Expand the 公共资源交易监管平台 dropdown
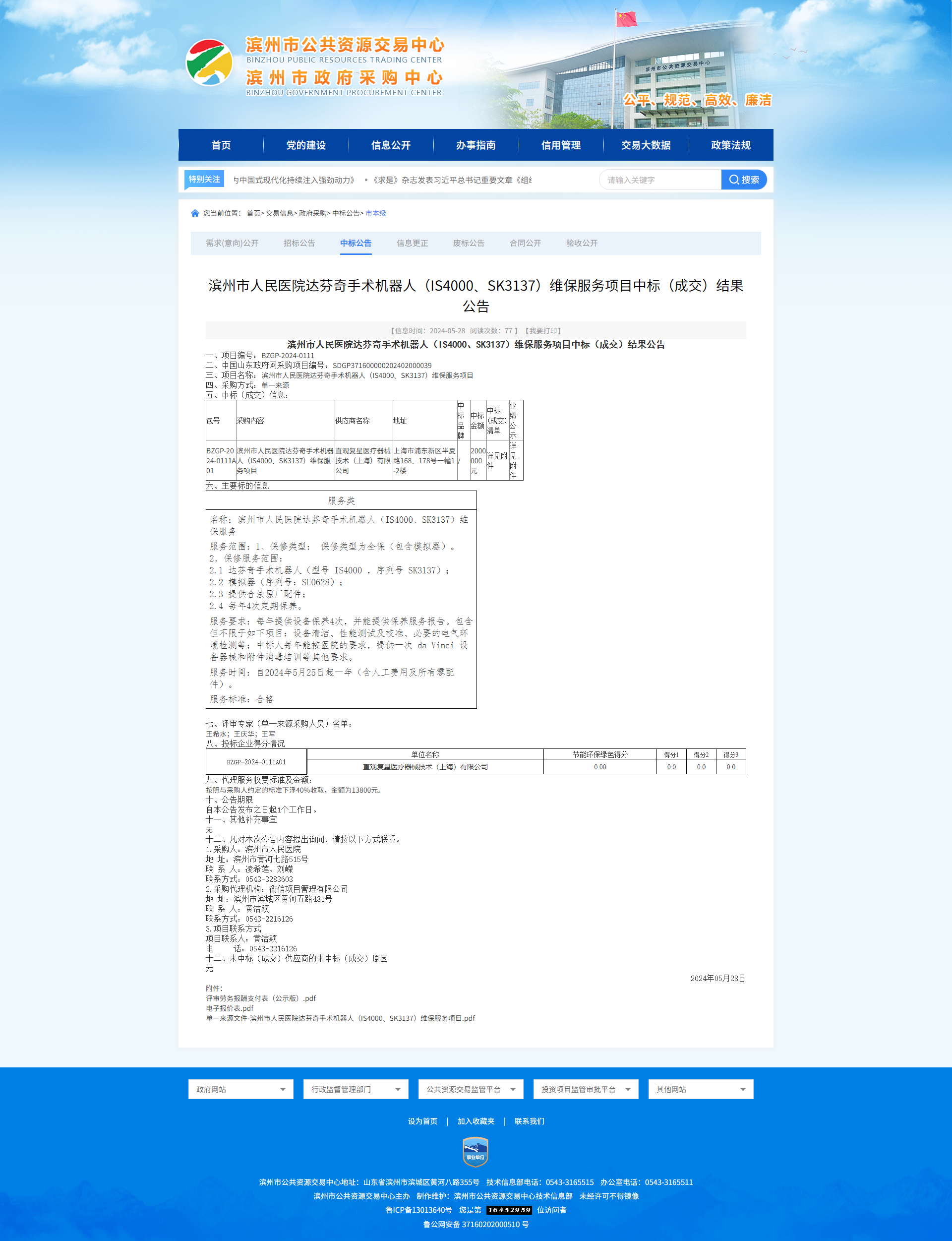The width and height of the screenshot is (952, 1241). point(471,1089)
